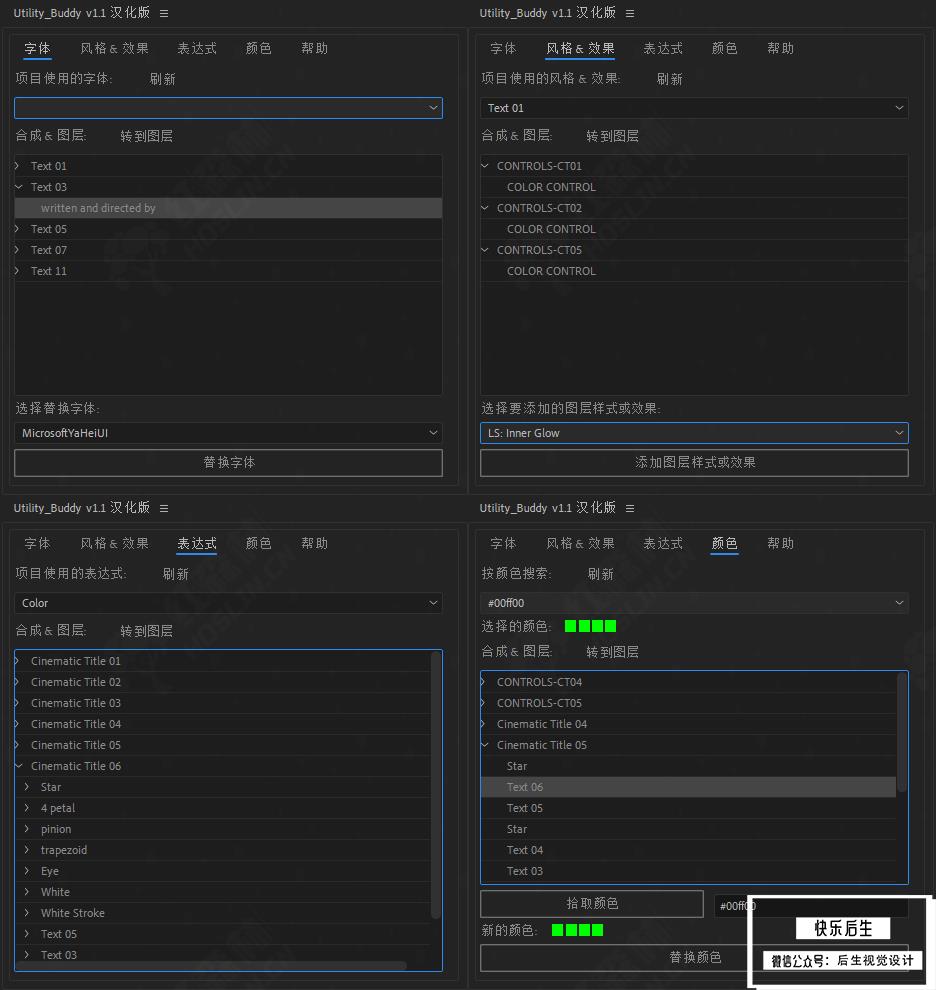
Task: Click the 选择的颜色 green swatch
Action: [590, 626]
